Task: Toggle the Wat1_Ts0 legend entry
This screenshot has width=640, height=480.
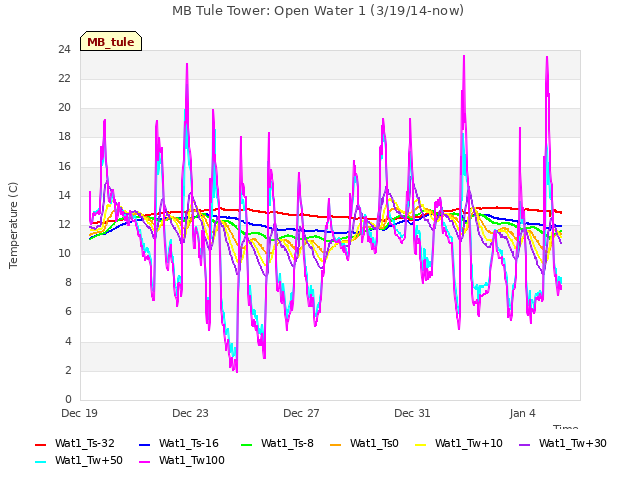Action: coord(364,443)
